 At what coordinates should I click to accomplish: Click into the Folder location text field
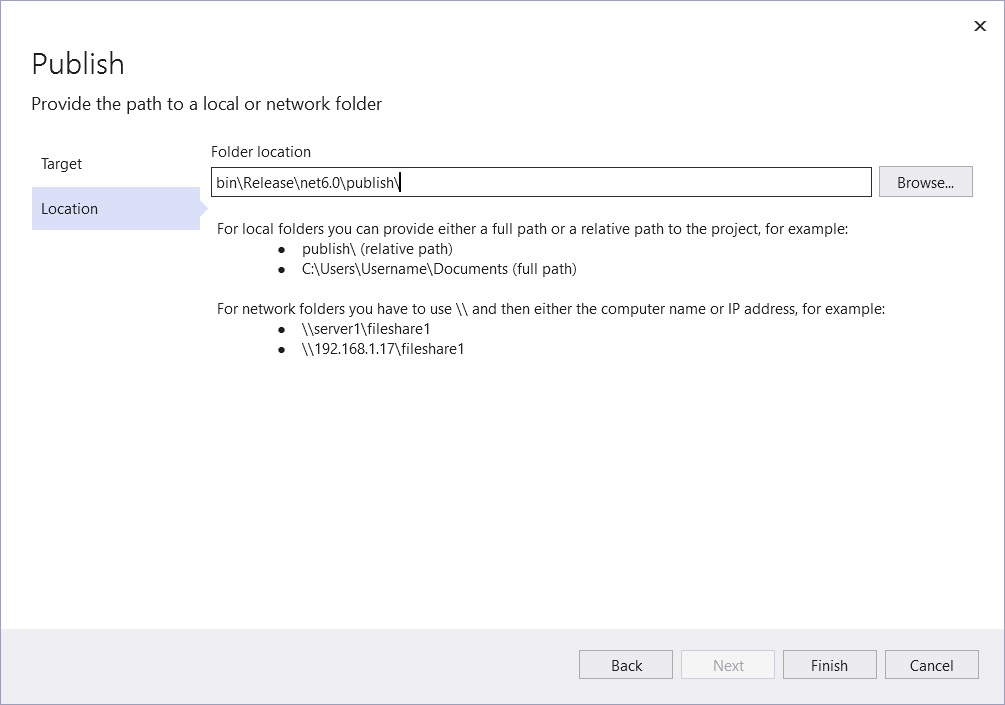[541, 182]
